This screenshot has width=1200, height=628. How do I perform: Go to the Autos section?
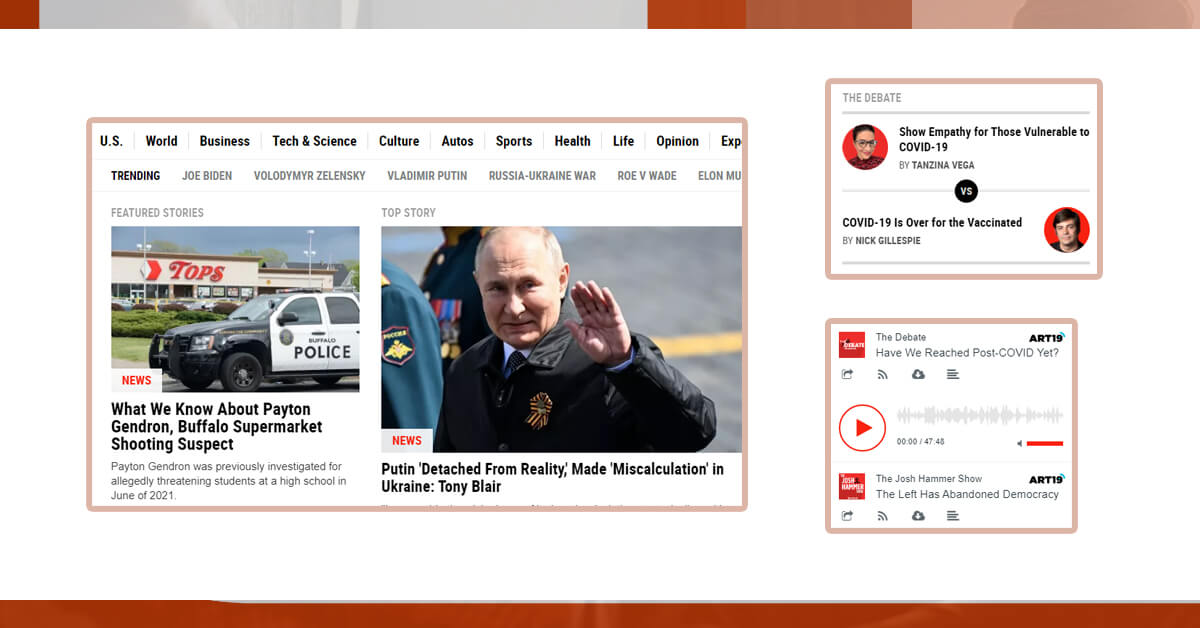pos(458,141)
